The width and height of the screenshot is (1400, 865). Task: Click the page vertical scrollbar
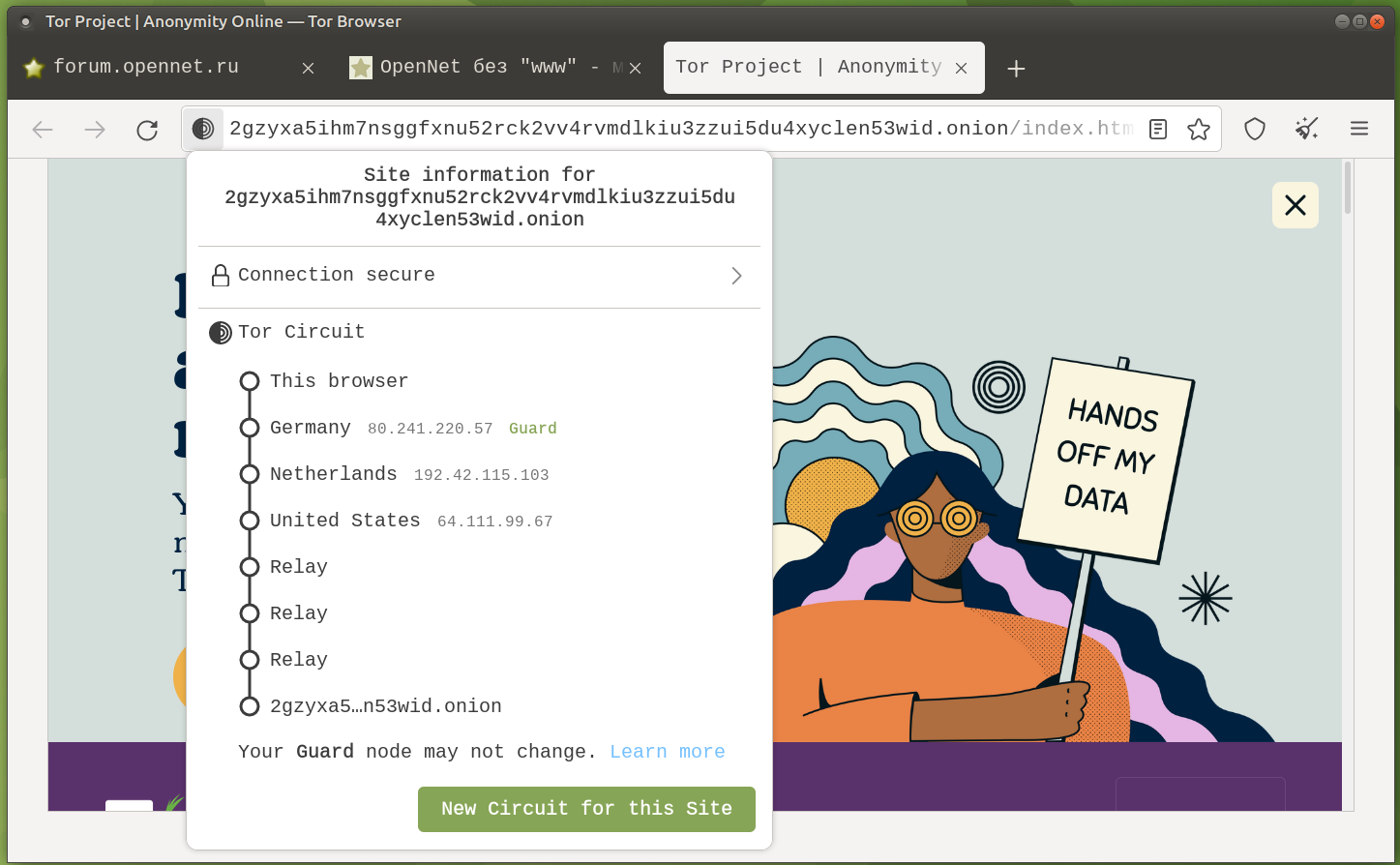click(x=1347, y=189)
